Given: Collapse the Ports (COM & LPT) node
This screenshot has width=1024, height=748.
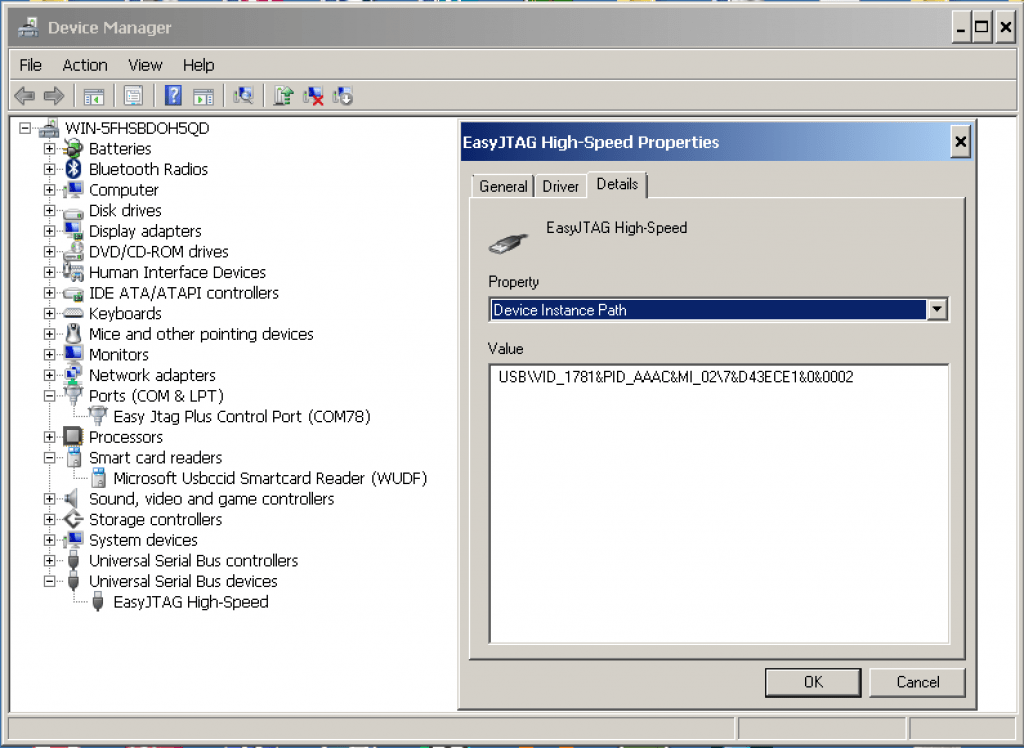Looking at the screenshot, I should (x=49, y=396).
